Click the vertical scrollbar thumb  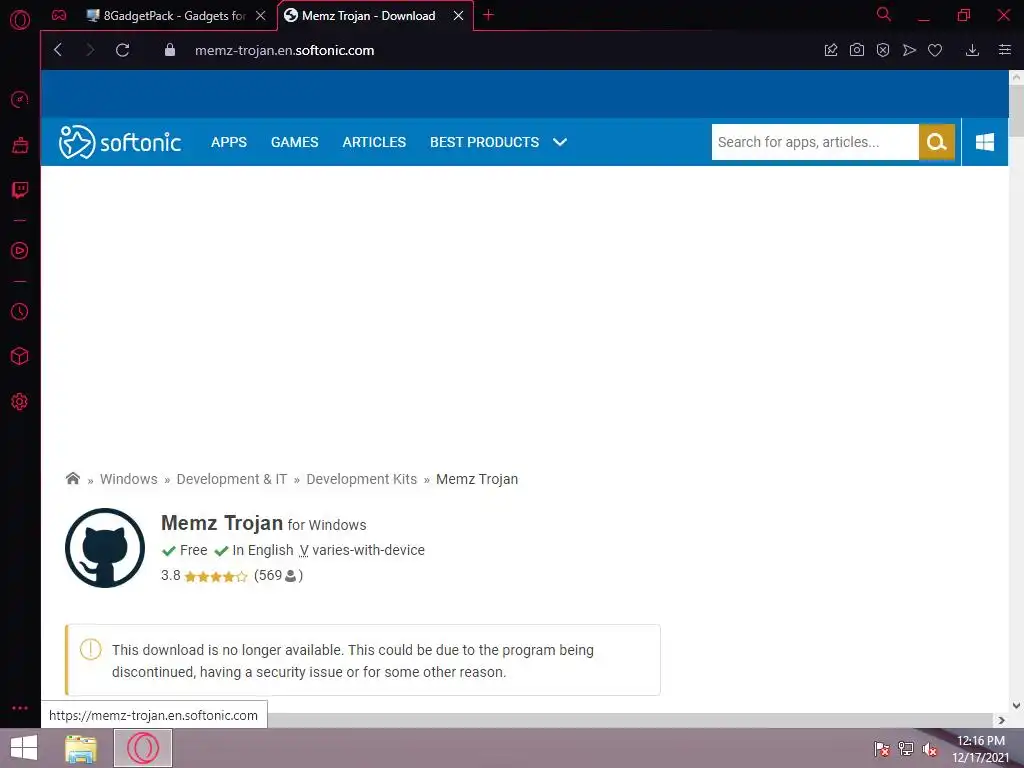[x=1016, y=109]
